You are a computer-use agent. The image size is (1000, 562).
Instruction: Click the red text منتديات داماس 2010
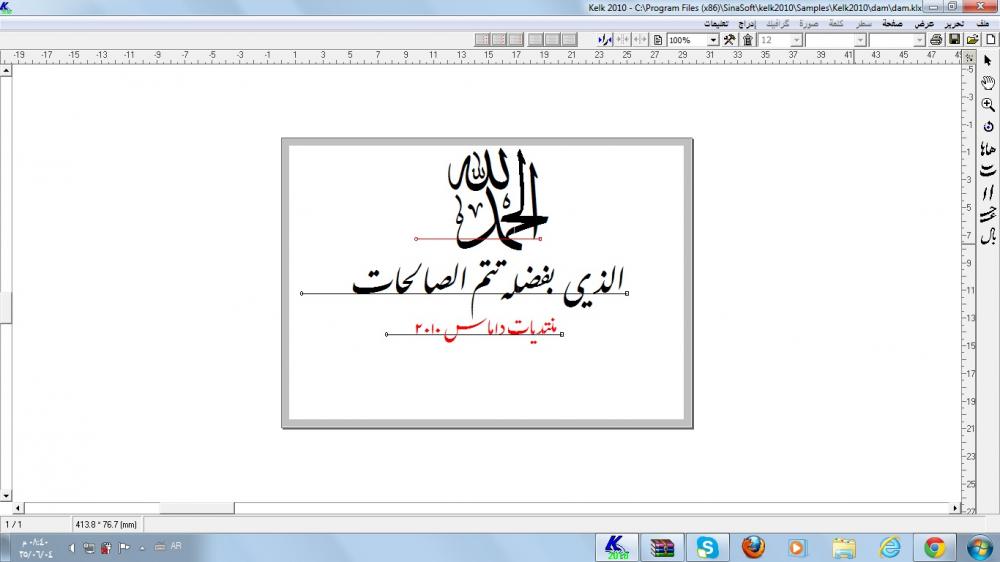tap(473, 328)
